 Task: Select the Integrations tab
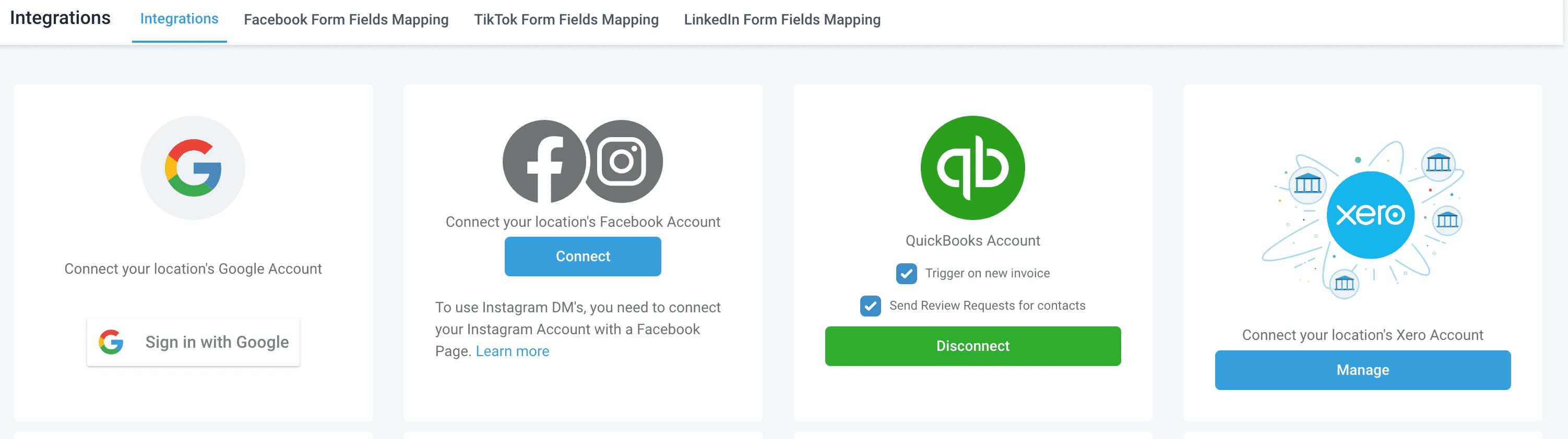(179, 19)
